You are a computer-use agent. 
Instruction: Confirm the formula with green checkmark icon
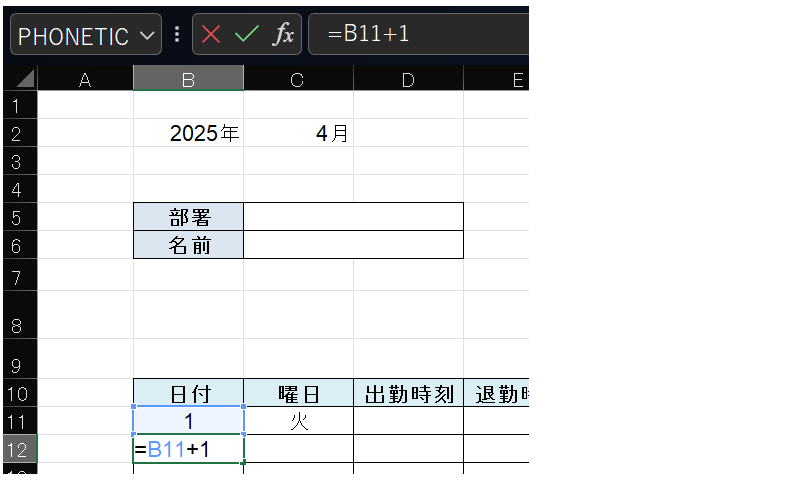tap(246, 35)
